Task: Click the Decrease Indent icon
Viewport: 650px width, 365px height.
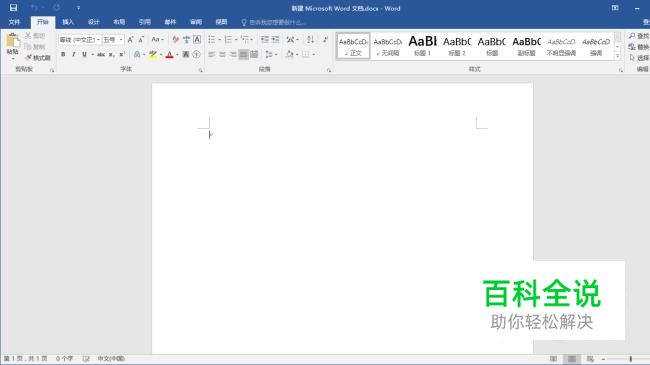Action: (x=264, y=39)
